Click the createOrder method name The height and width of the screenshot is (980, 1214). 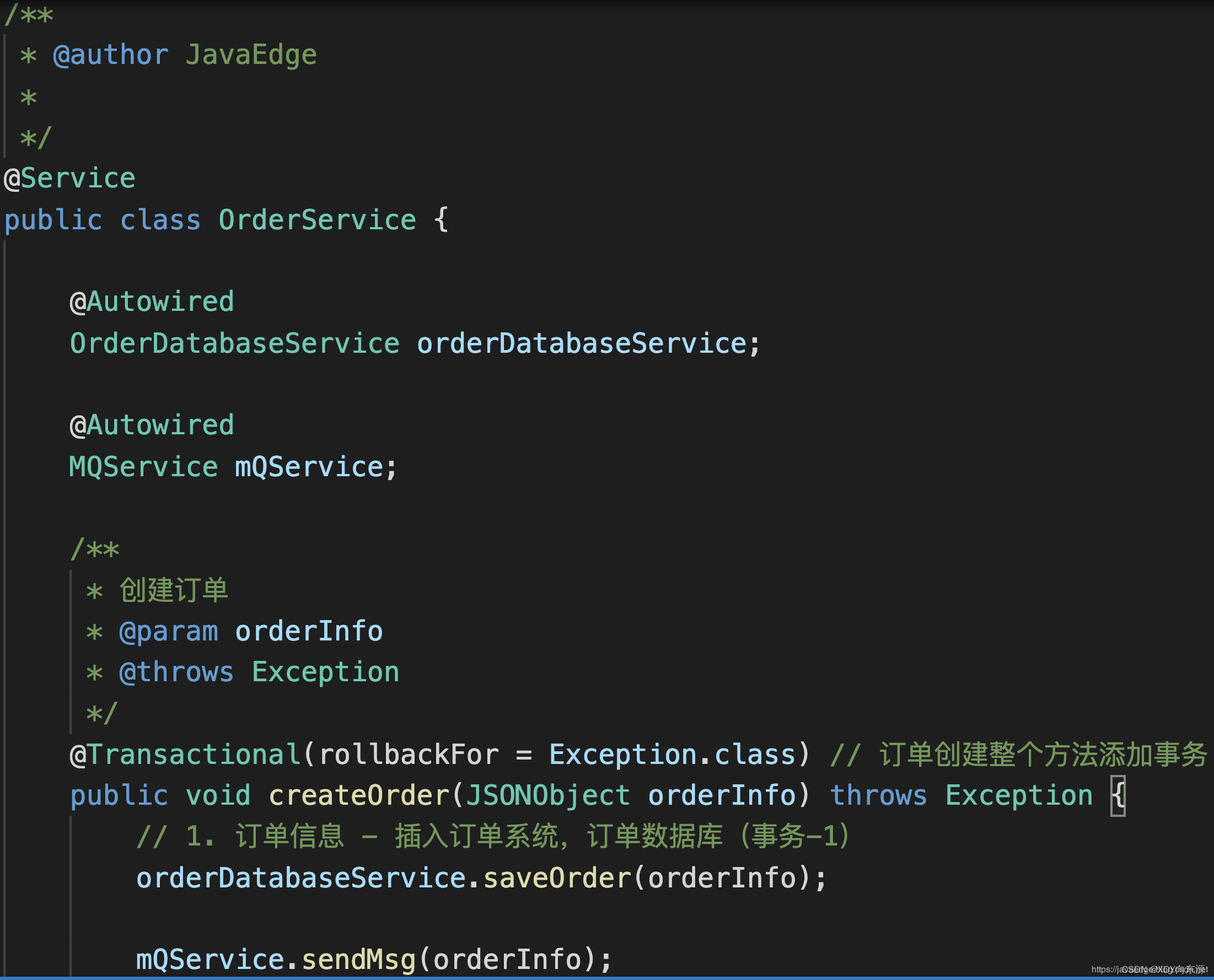pyautogui.click(x=358, y=796)
